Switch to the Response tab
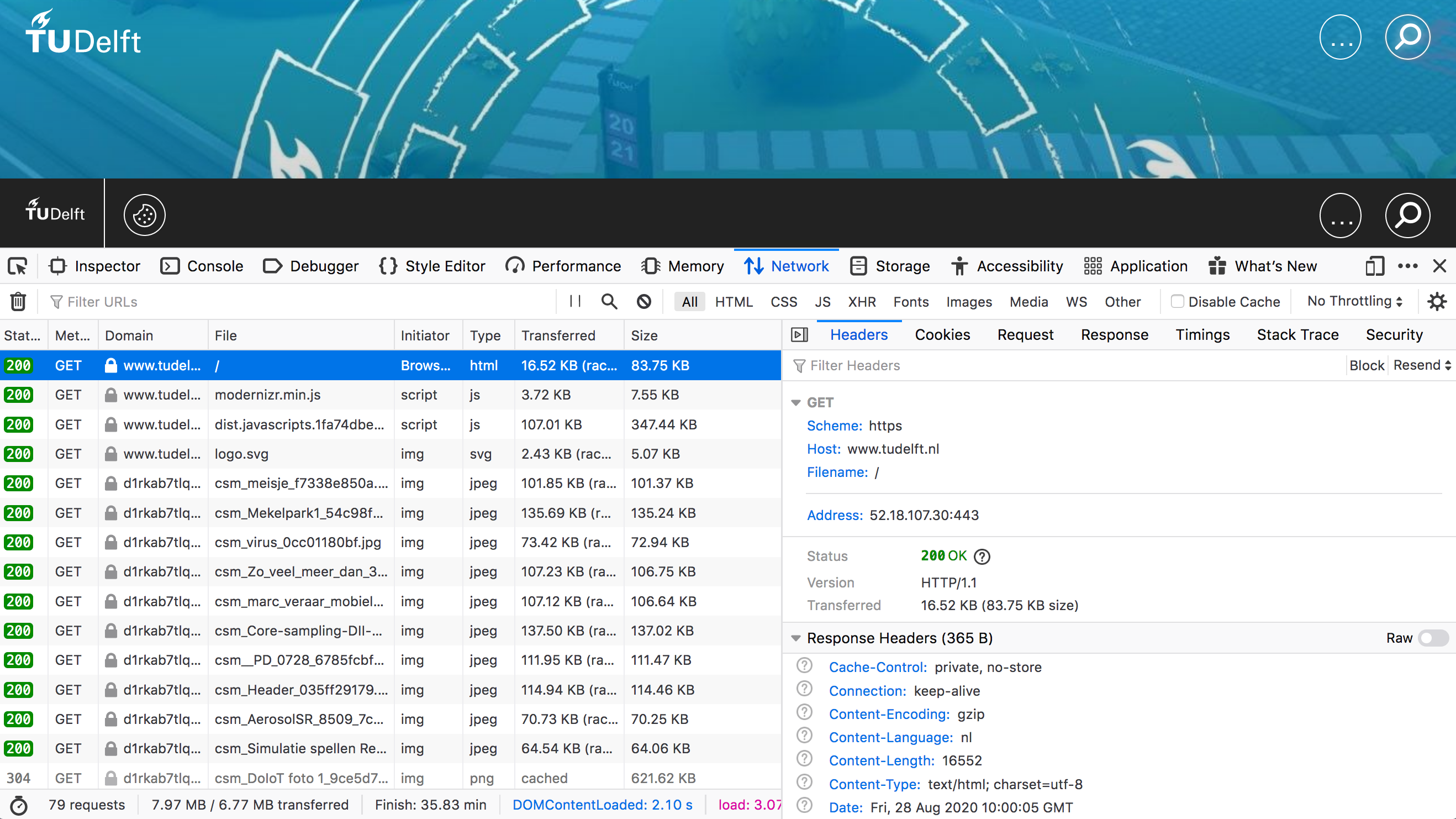The image size is (1456, 819). click(1113, 334)
